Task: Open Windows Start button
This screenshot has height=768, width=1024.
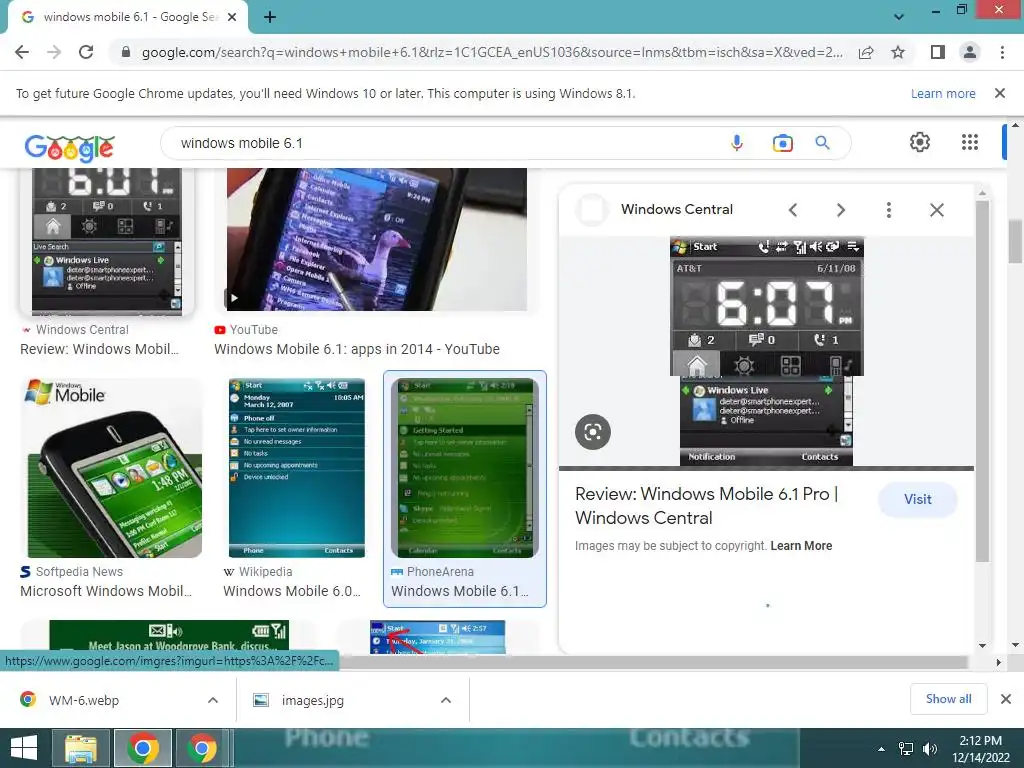Action: (24, 748)
